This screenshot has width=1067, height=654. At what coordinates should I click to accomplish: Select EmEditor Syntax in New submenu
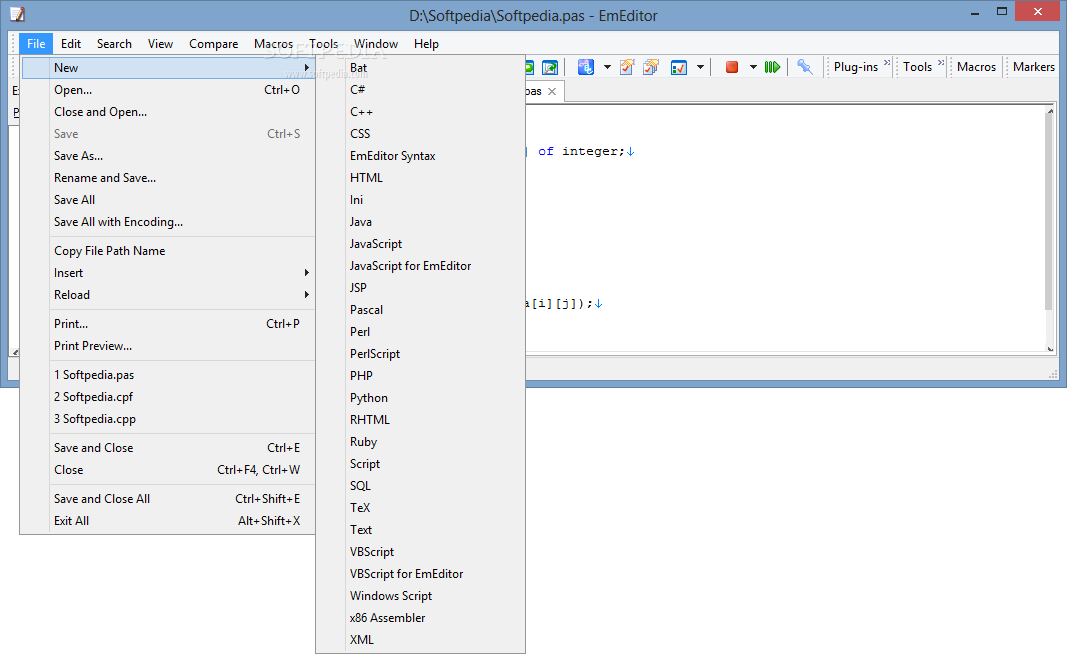421,156
